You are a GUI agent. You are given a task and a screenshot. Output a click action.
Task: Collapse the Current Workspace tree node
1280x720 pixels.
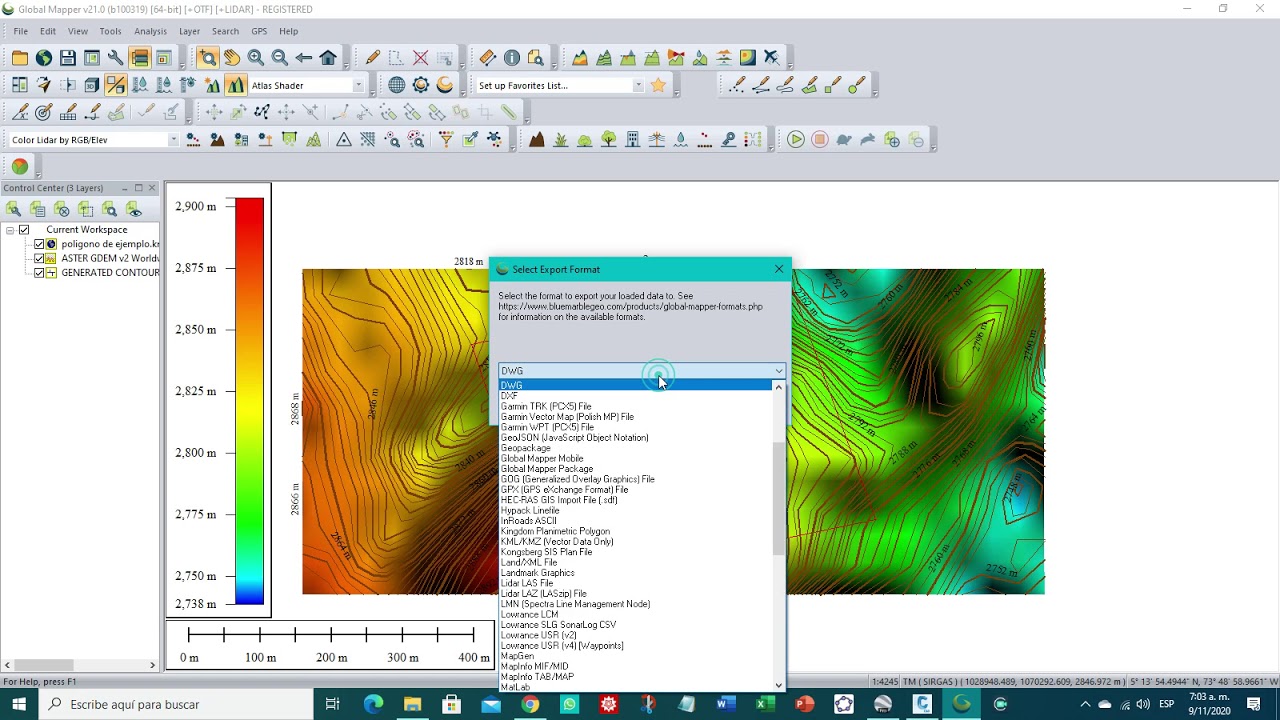10,230
